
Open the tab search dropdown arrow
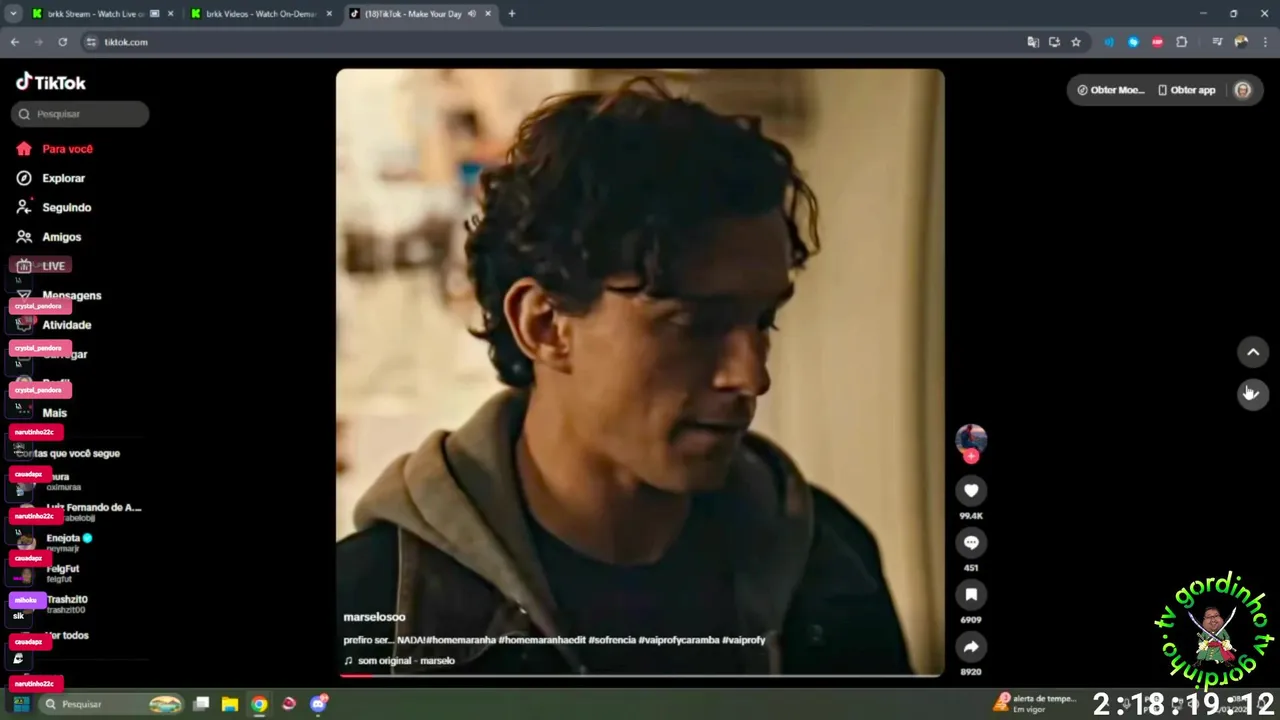coord(13,14)
